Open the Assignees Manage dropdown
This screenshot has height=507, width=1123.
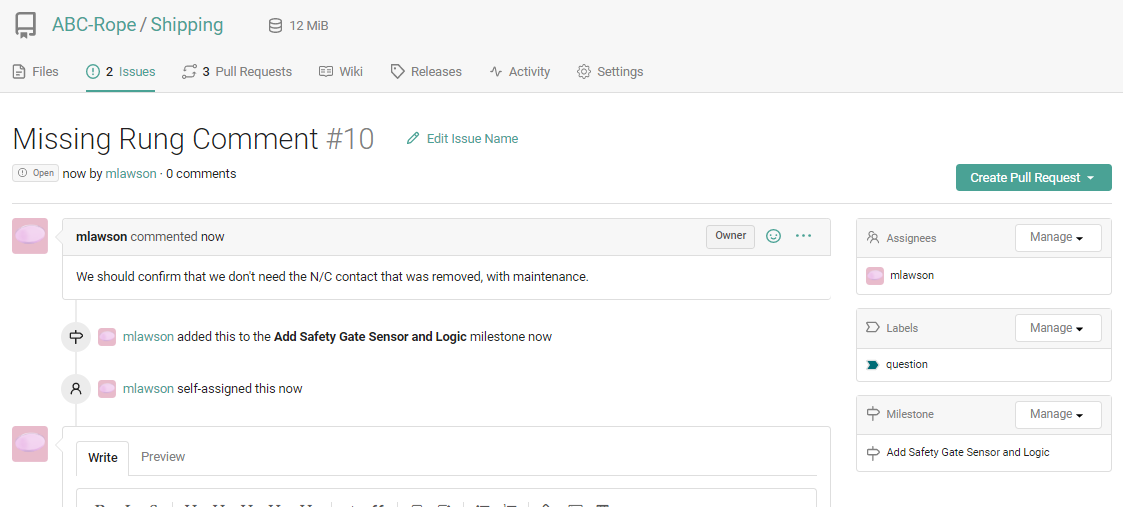click(x=1057, y=238)
